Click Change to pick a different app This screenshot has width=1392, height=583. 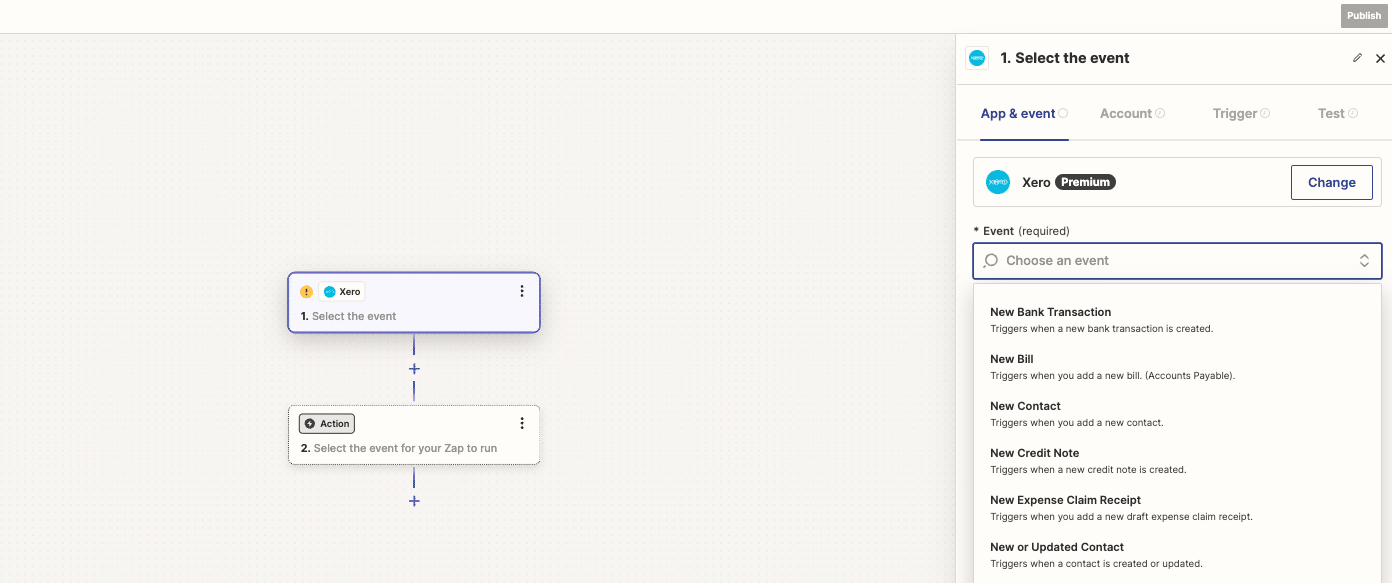[x=1332, y=182]
